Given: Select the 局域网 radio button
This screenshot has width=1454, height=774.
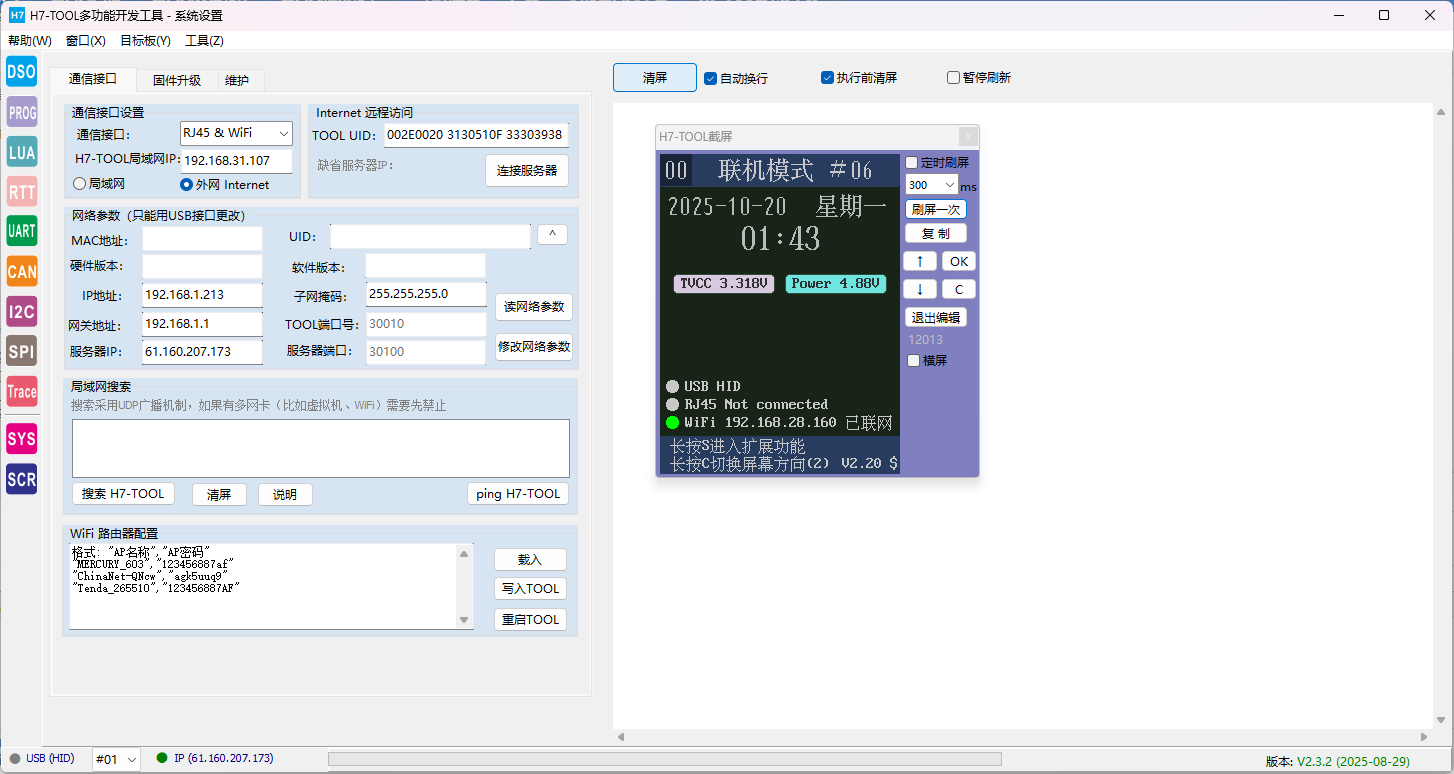Looking at the screenshot, I should (80, 184).
